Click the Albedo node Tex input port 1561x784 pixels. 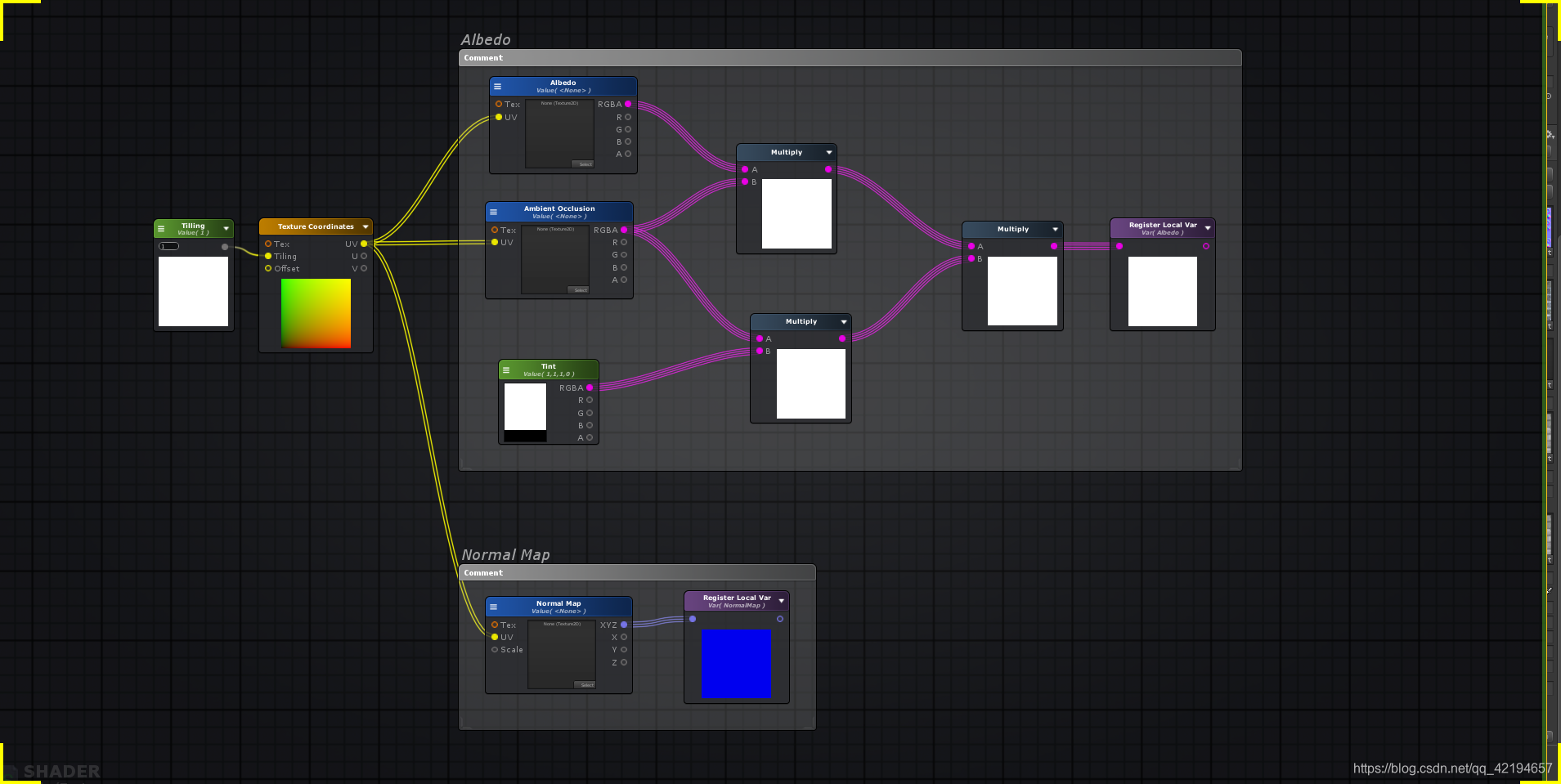point(499,104)
